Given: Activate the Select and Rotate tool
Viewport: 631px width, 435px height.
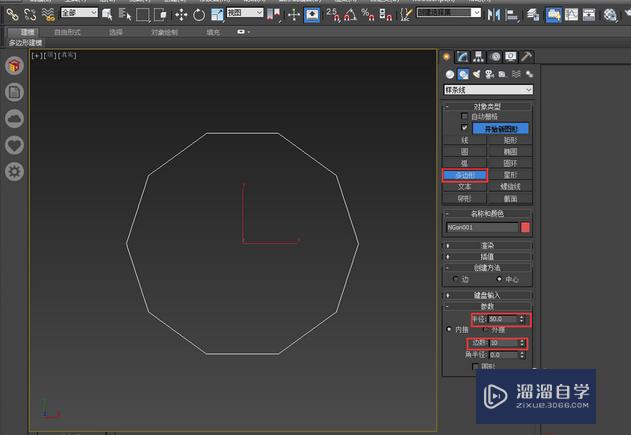Looking at the screenshot, I should tap(199, 15).
